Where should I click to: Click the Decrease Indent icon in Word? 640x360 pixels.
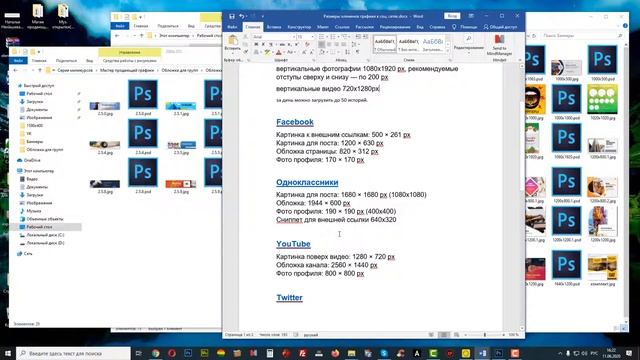tap(358, 37)
